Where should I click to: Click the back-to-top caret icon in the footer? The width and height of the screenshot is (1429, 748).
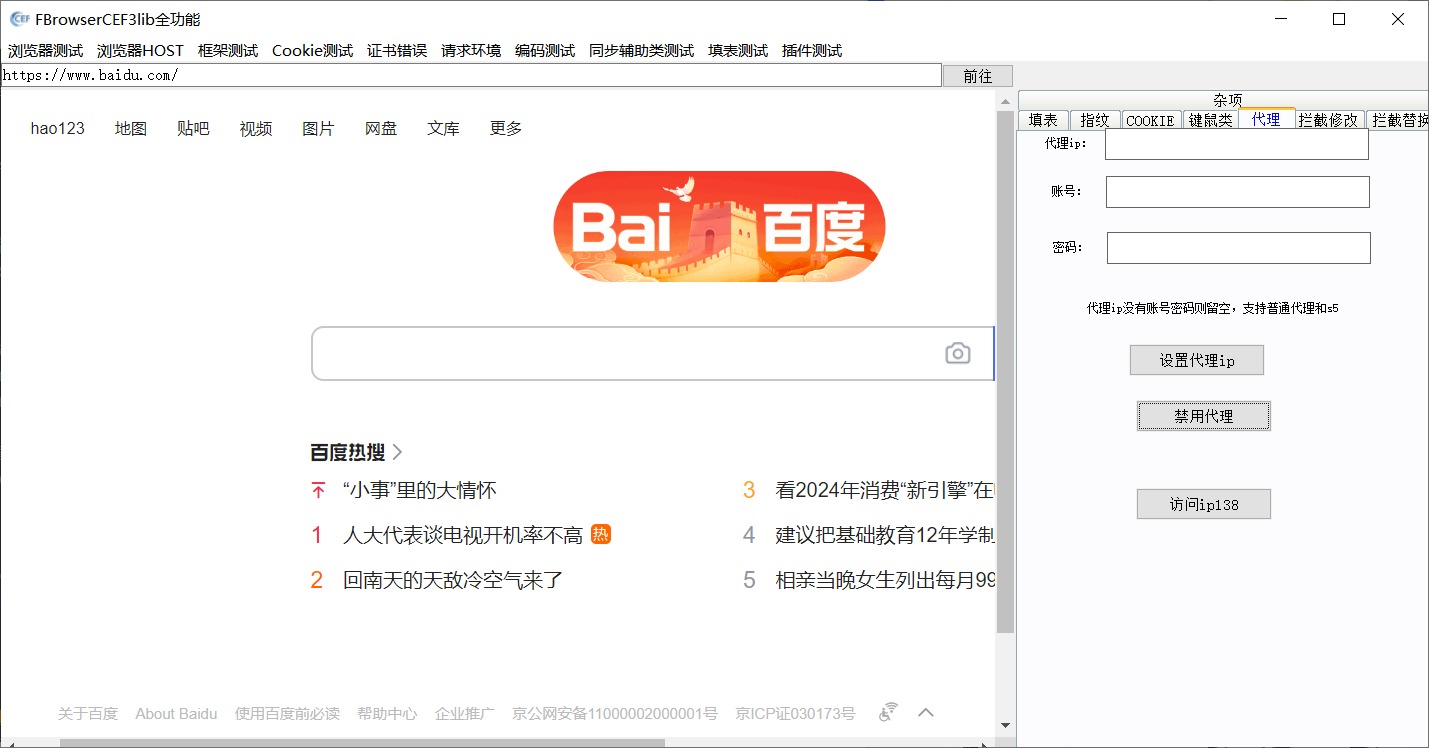tap(926, 713)
